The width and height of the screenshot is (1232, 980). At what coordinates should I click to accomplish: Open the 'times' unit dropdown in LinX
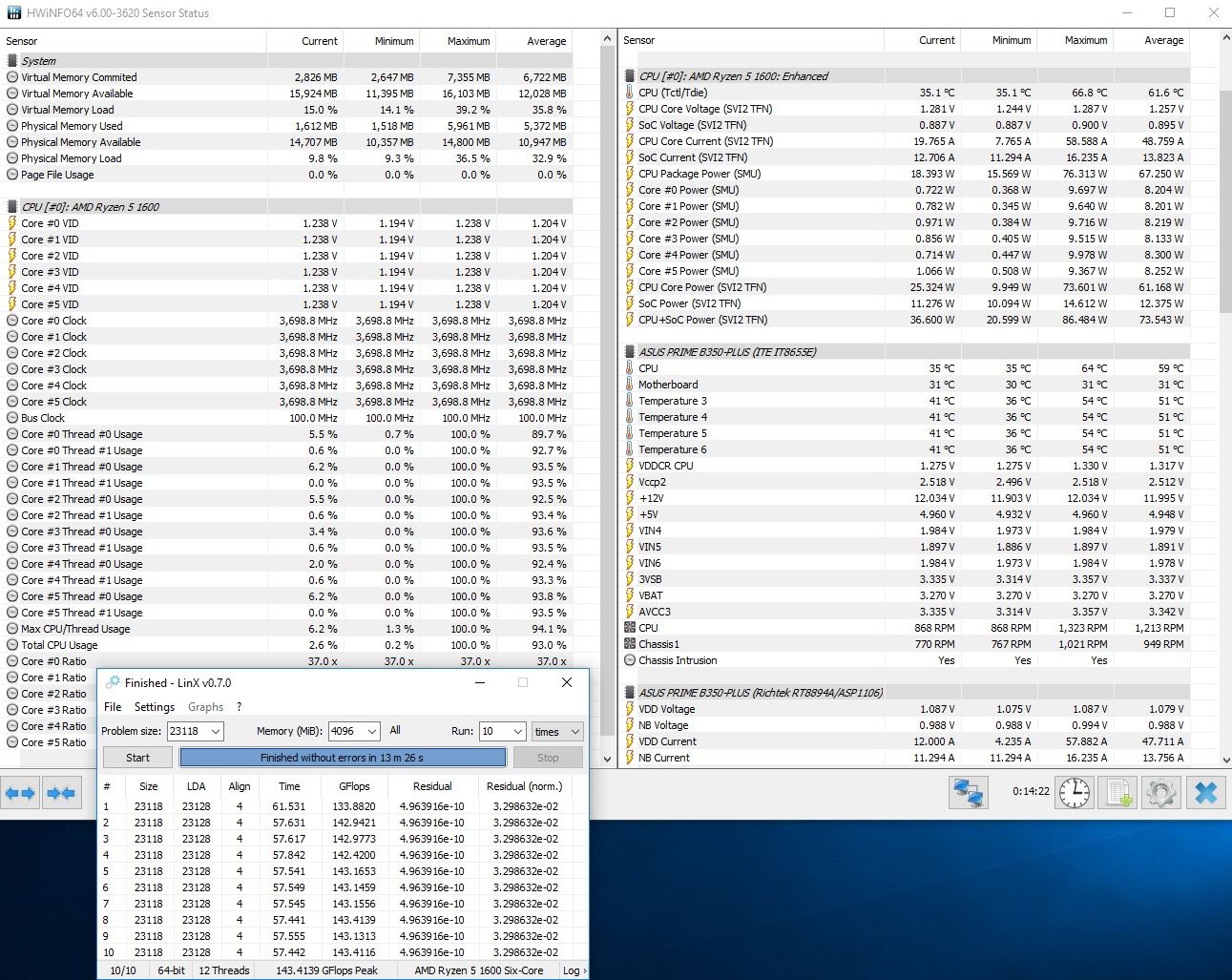pyautogui.click(x=575, y=731)
